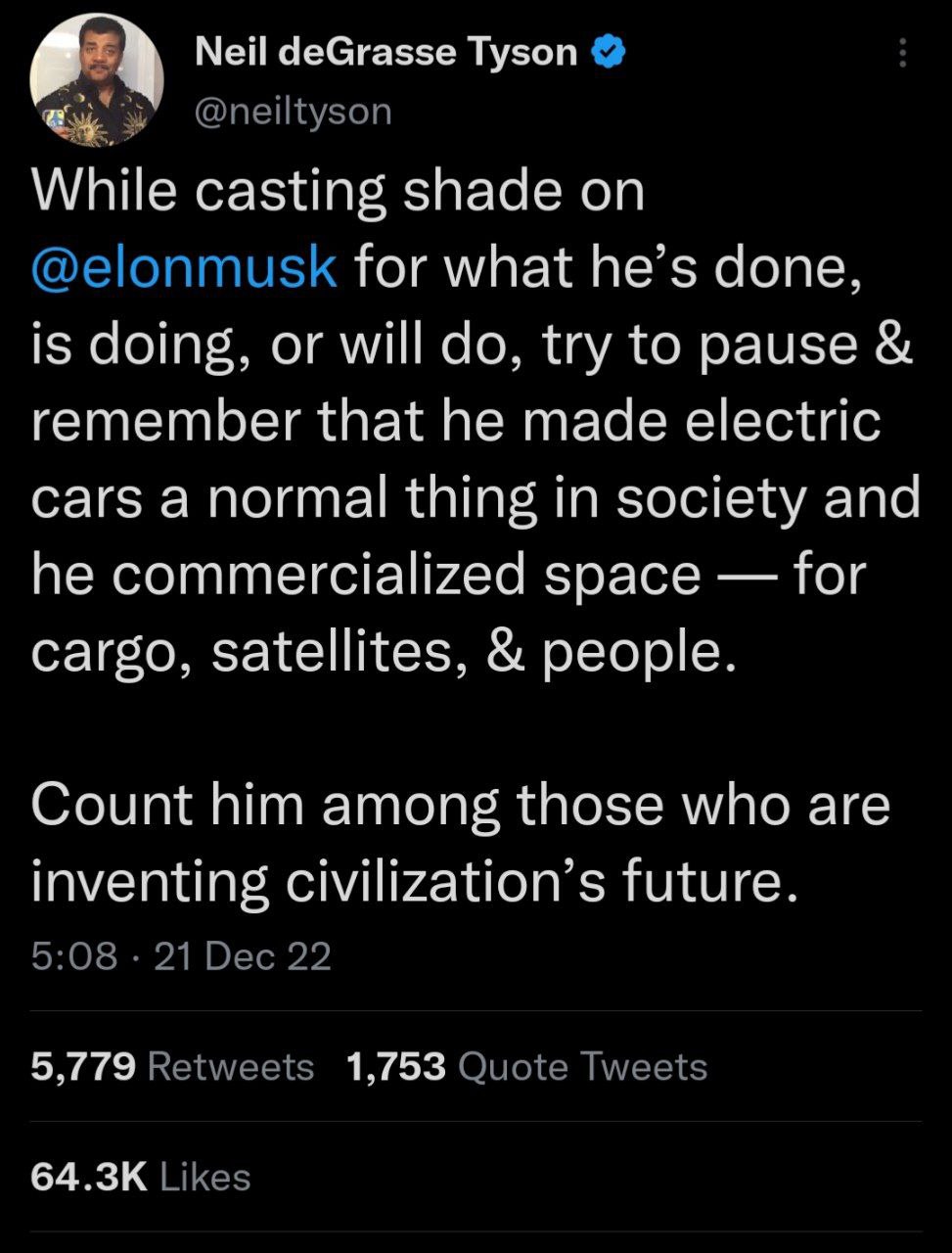Click the 1,753 quote tweet count
Viewport: 952px width, 1253px height.
(x=396, y=1066)
